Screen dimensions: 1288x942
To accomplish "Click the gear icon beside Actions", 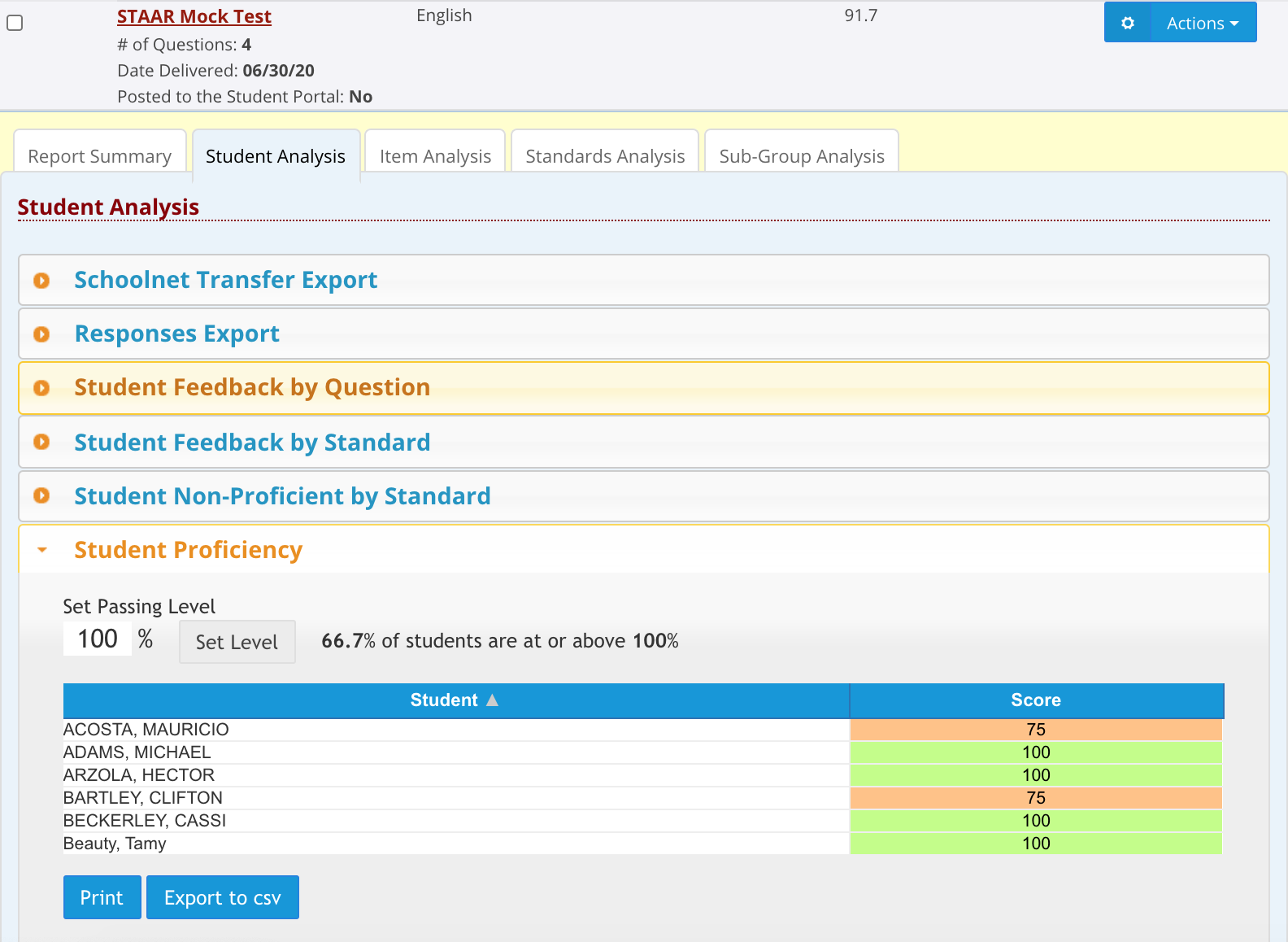I will pyautogui.click(x=1128, y=23).
